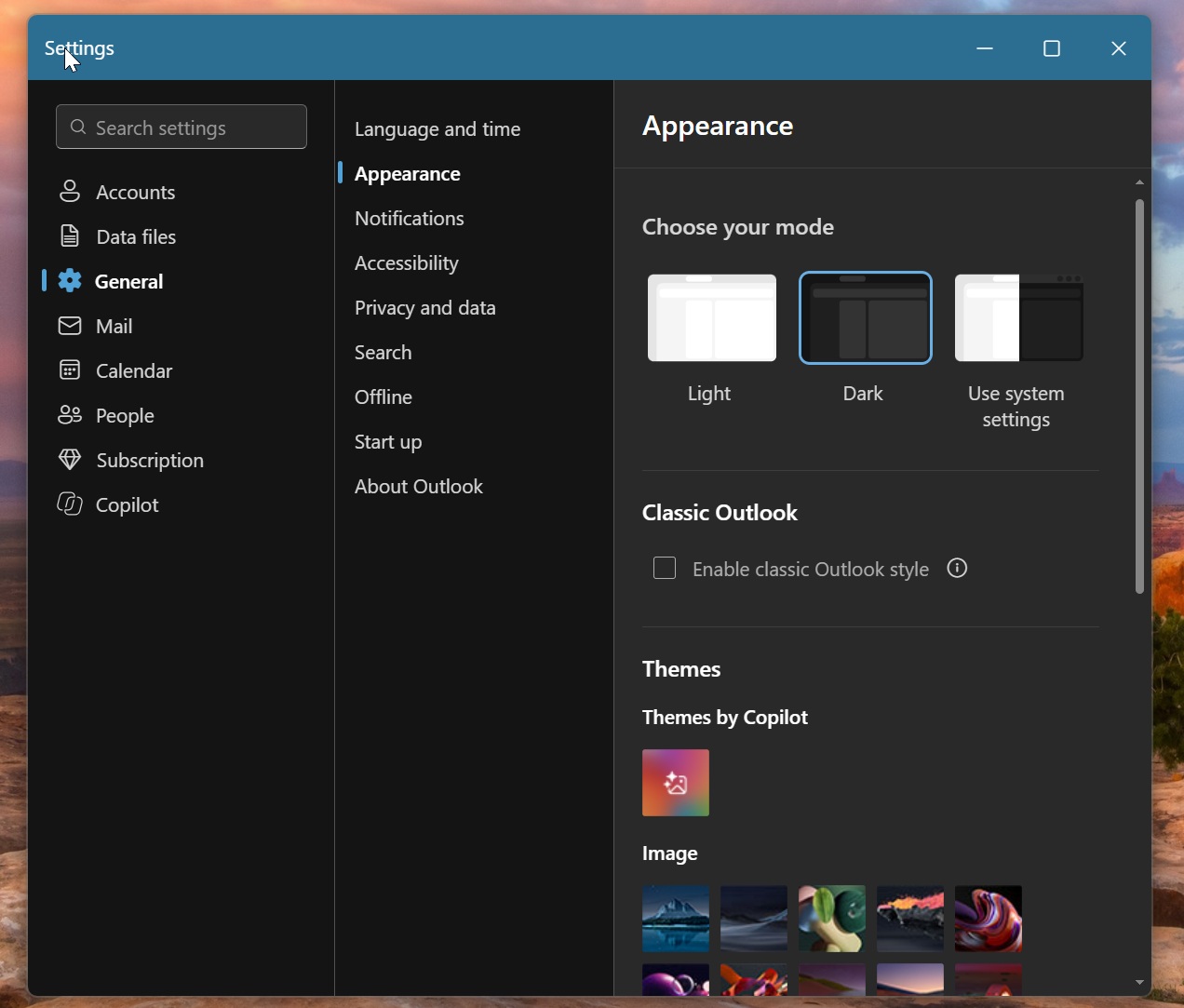
Task: Click the People icon in sidebar
Action: (x=70, y=415)
